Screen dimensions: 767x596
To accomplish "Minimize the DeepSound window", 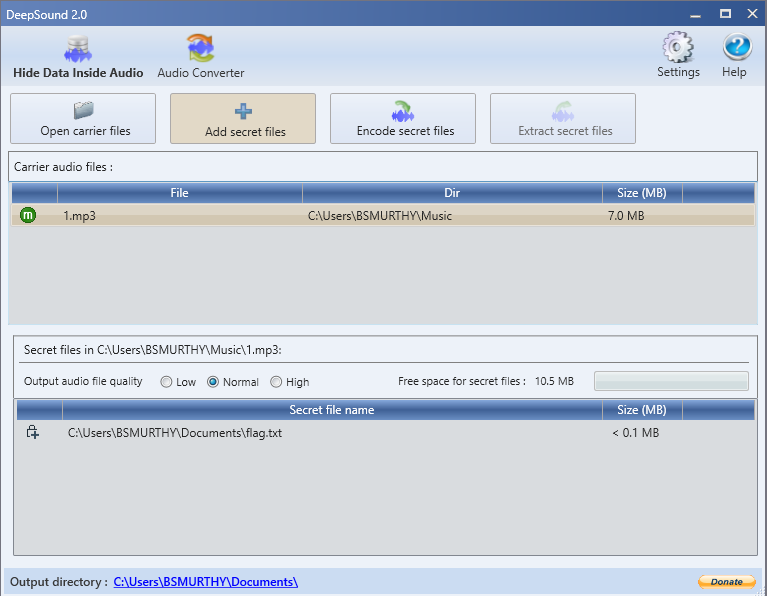I will coord(695,14).
